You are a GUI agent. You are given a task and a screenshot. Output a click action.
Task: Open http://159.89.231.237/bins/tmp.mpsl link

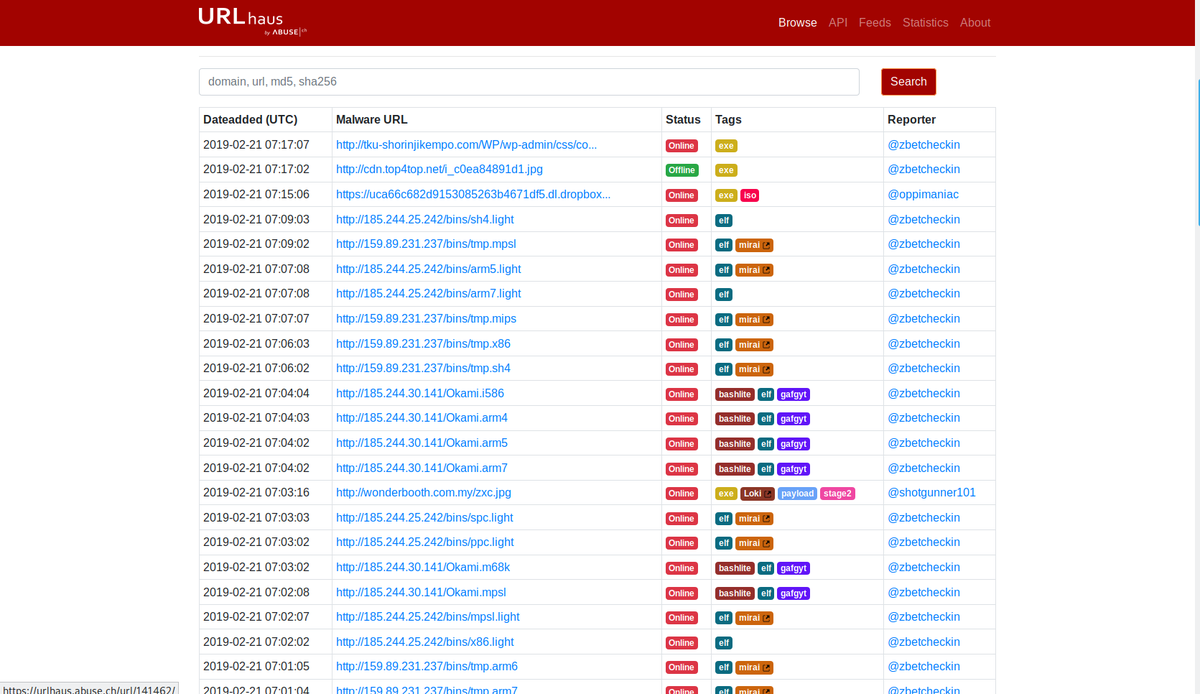point(426,244)
